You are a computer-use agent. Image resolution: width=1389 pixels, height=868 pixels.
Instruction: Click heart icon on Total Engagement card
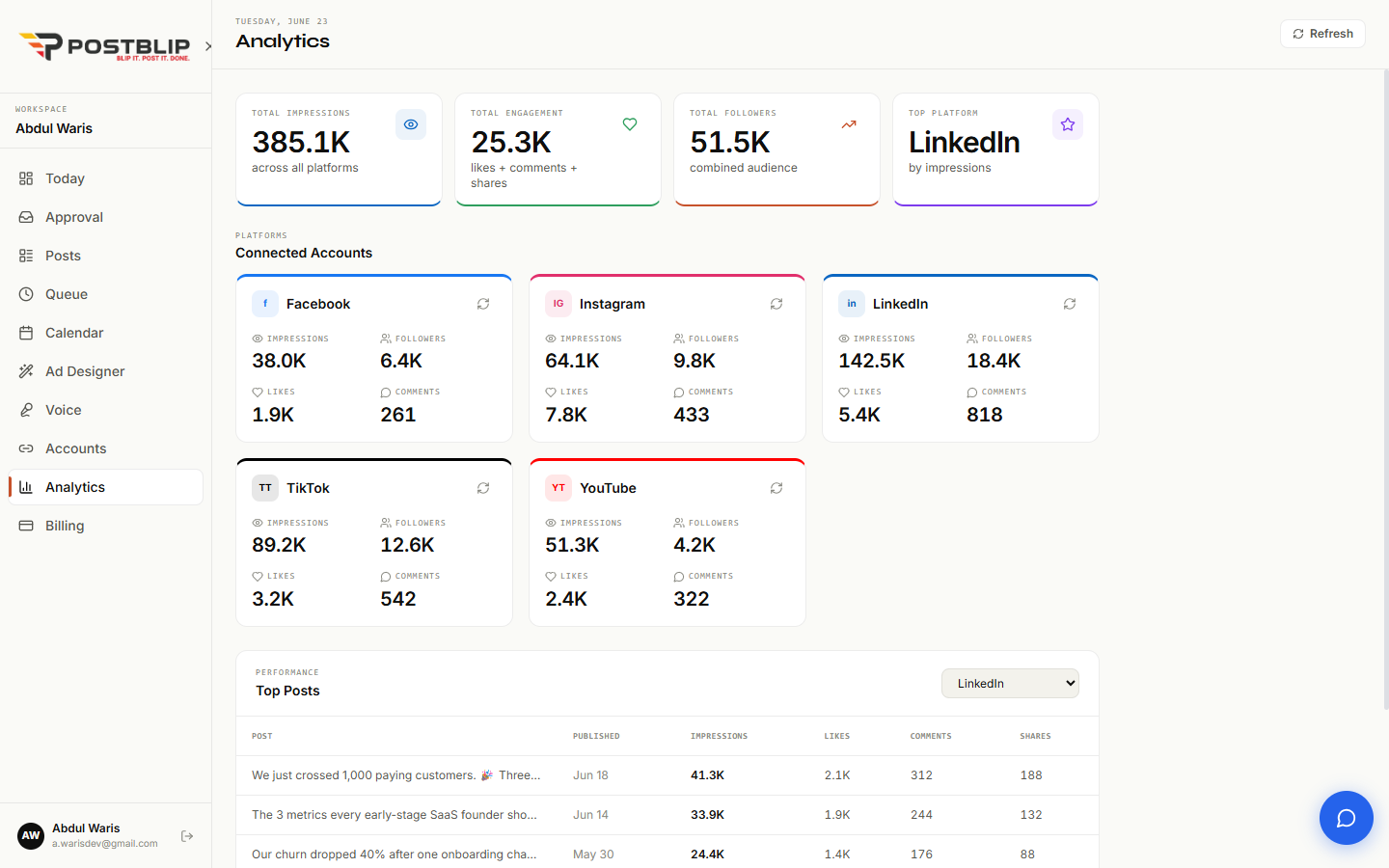click(630, 124)
